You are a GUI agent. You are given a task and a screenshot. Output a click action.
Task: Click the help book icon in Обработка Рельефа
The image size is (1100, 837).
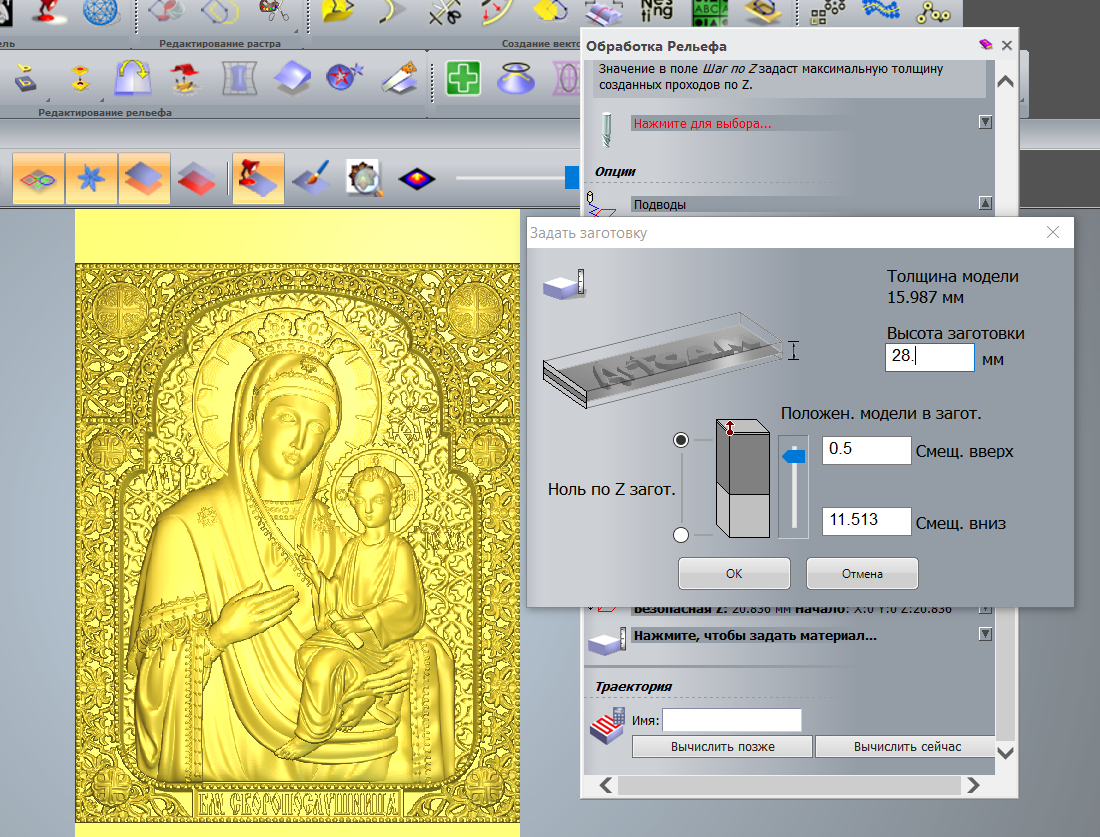click(986, 45)
